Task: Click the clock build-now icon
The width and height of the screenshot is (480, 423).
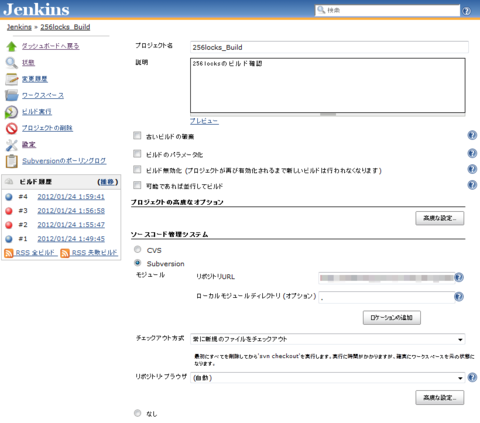Action: click(12, 112)
